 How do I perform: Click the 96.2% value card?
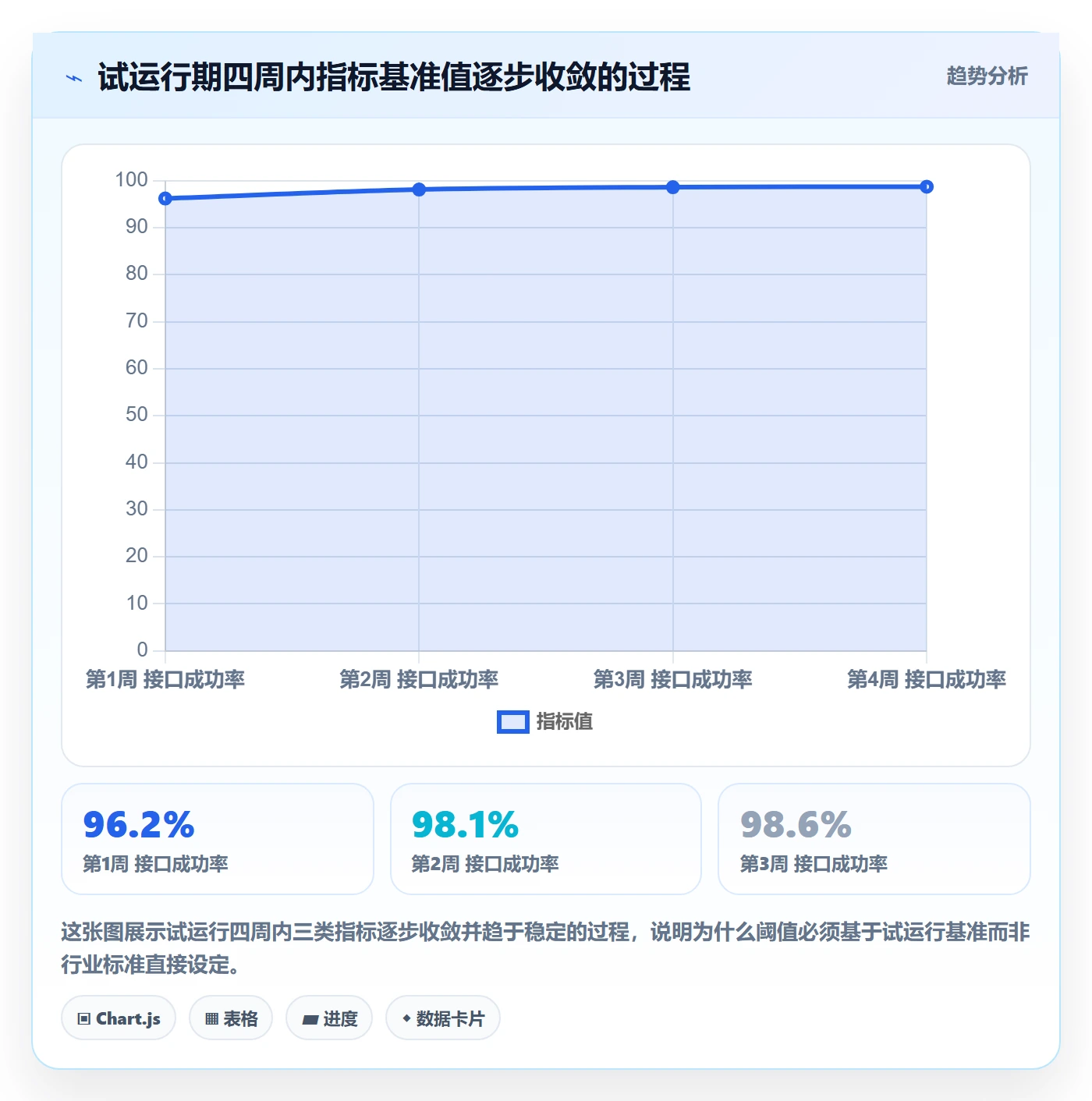(x=218, y=839)
